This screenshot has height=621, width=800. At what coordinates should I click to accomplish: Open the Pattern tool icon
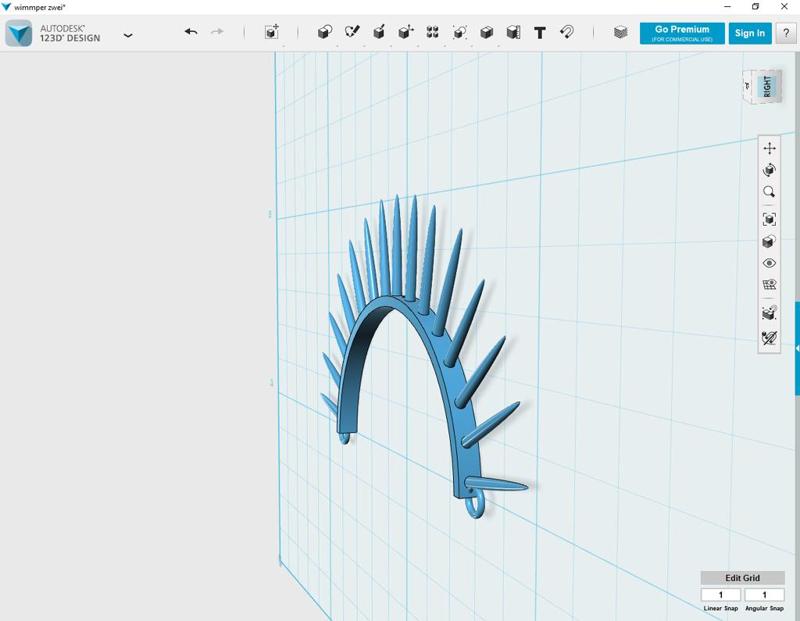[x=433, y=32]
